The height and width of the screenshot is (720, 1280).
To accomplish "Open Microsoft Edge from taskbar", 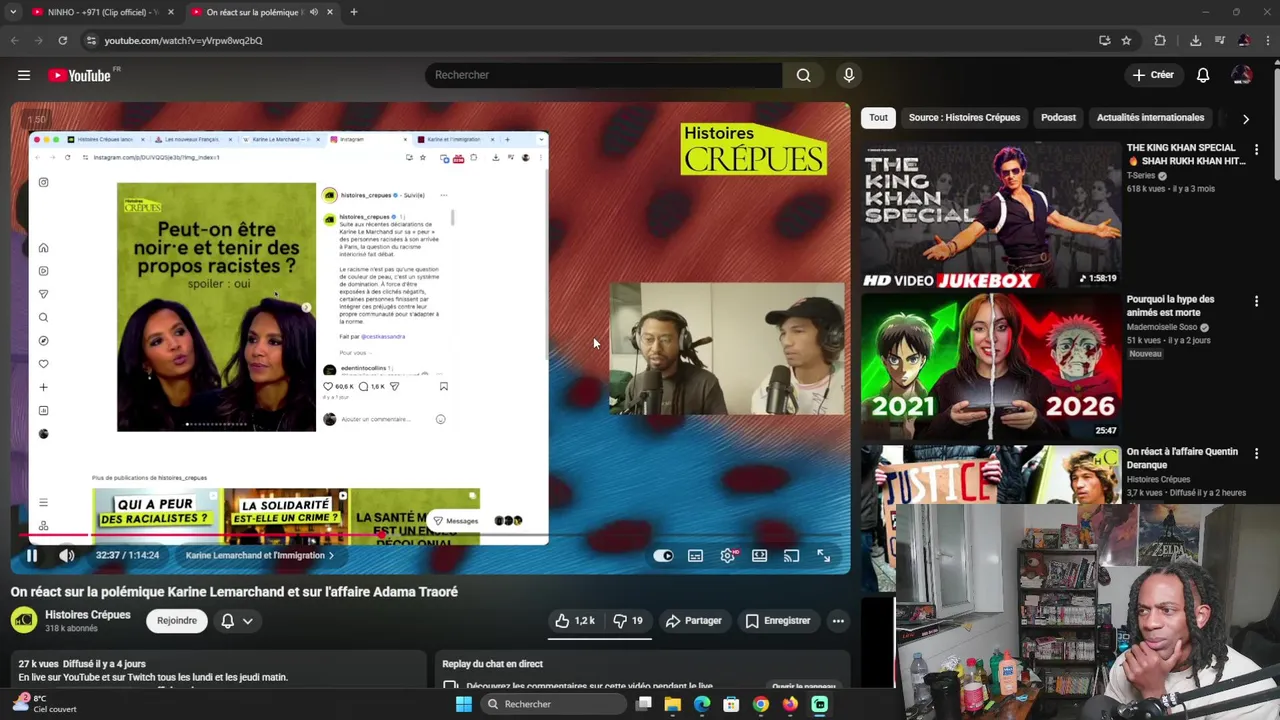I will coord(702,704).
